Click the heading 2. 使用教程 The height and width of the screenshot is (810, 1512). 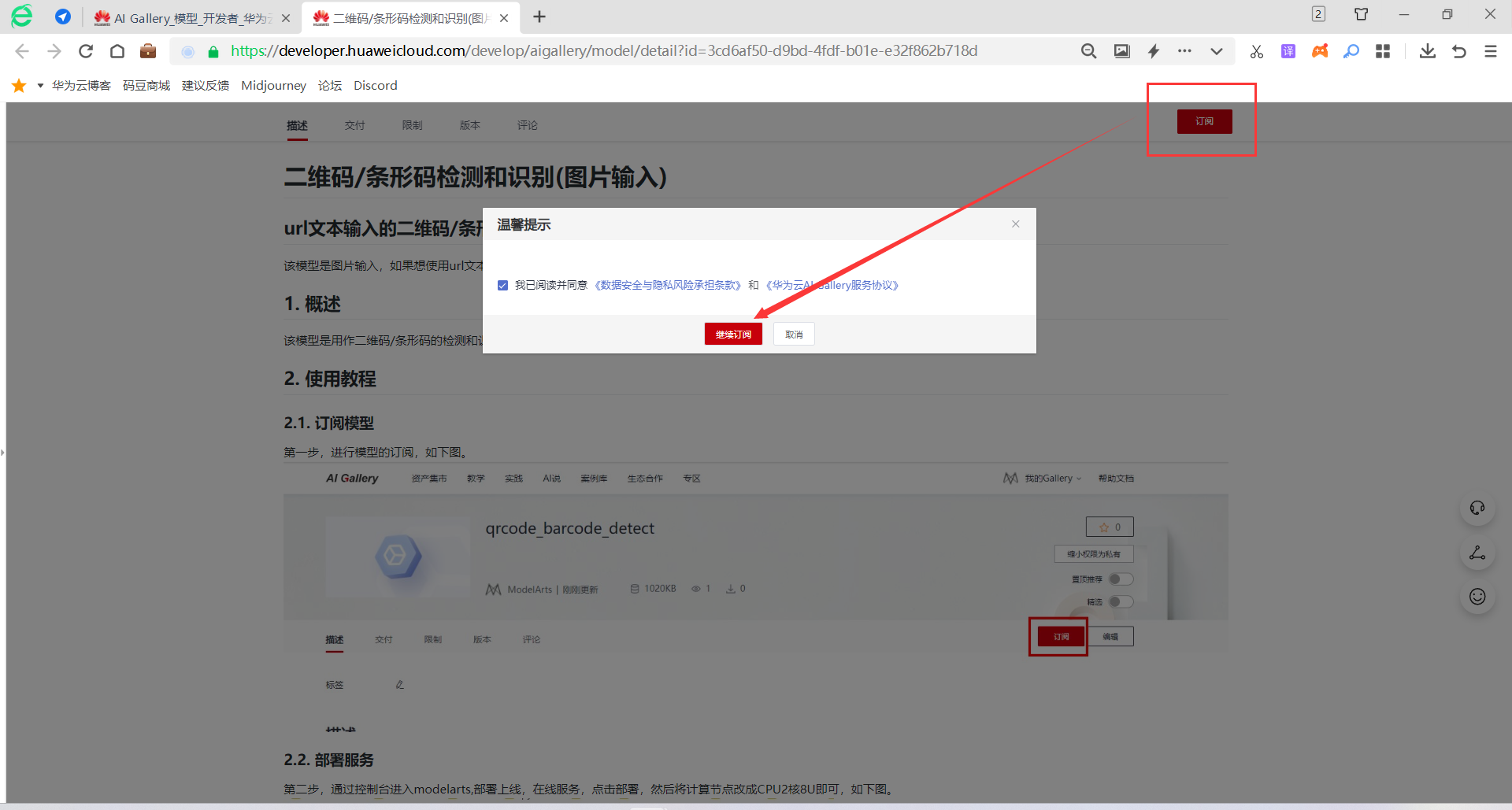(x=330, y=379)
